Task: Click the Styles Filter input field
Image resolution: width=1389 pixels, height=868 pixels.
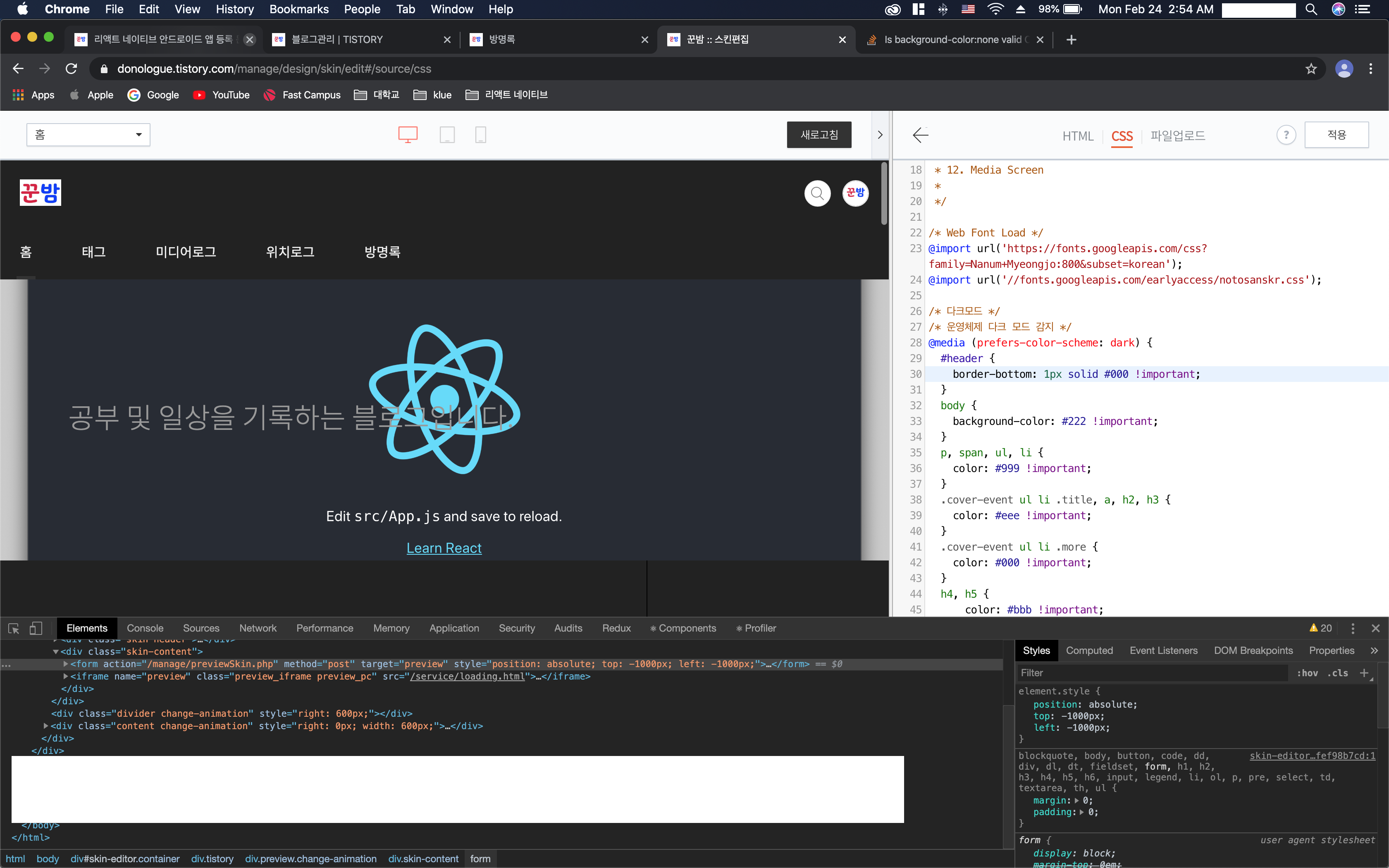Action: pyautogui.click(x=1151, y=673)
